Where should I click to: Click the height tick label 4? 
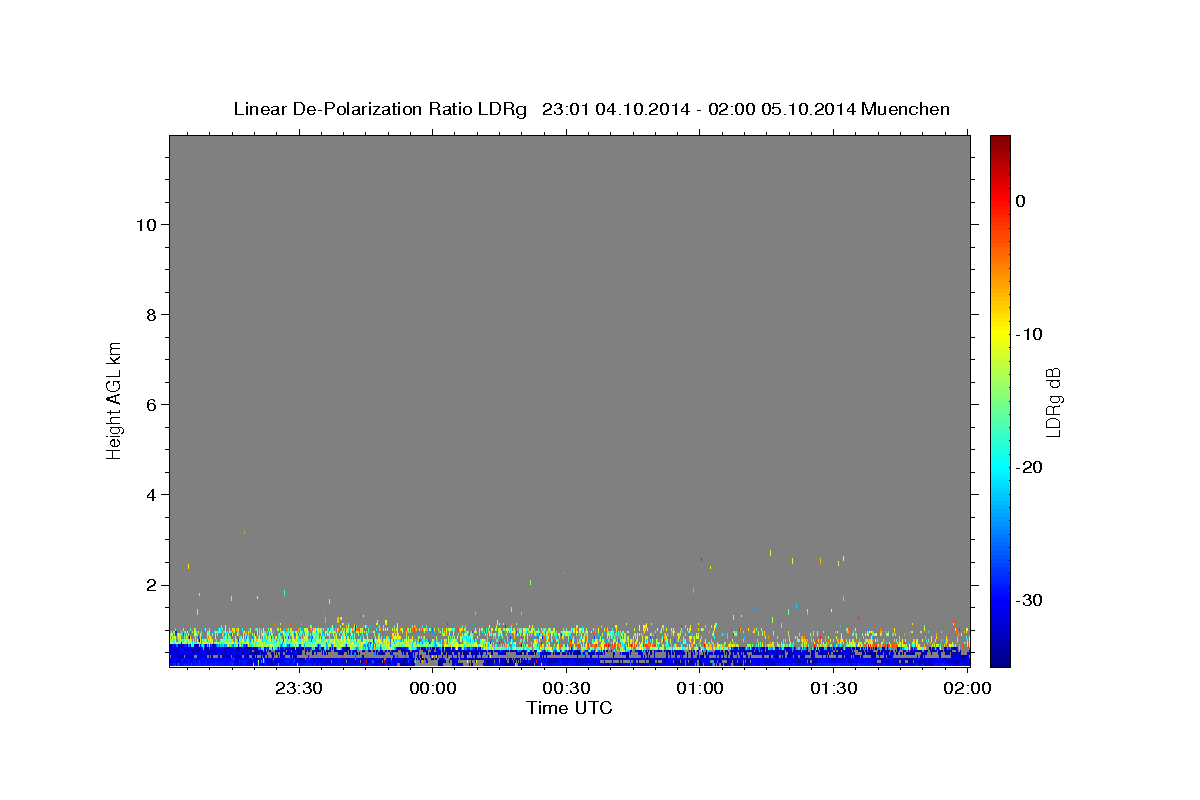pyautogui.click(x=152, y=495)
